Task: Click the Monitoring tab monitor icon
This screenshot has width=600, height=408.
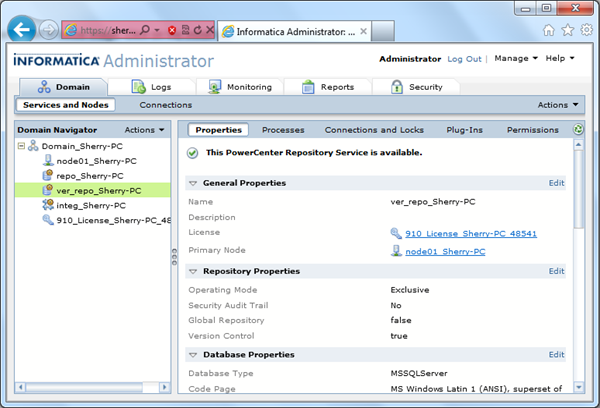Action: (x=215, y=87)
